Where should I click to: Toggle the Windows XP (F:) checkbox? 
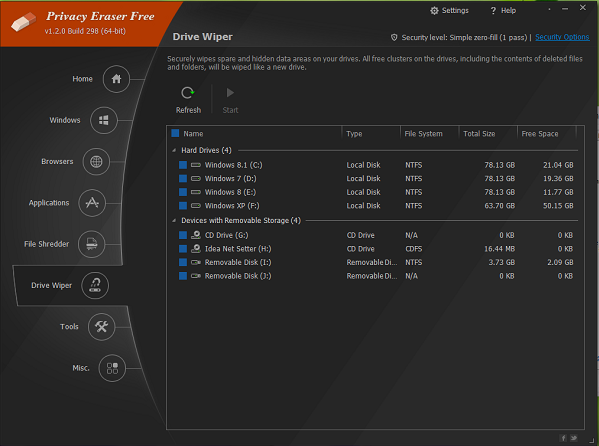(183, 206)
